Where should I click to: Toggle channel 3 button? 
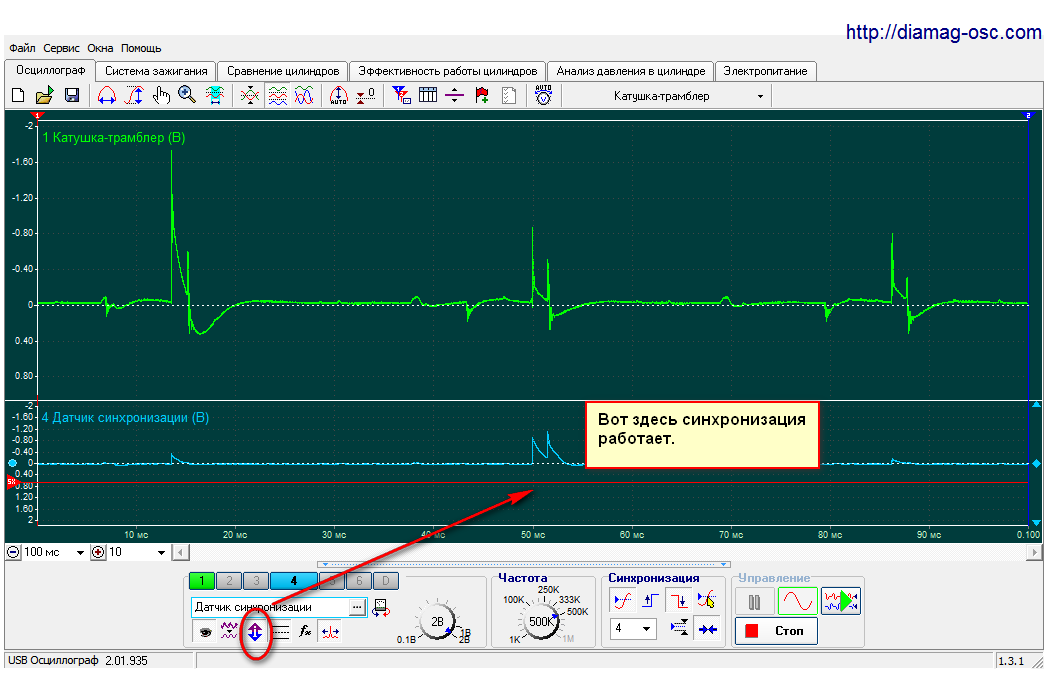point(256,580)
